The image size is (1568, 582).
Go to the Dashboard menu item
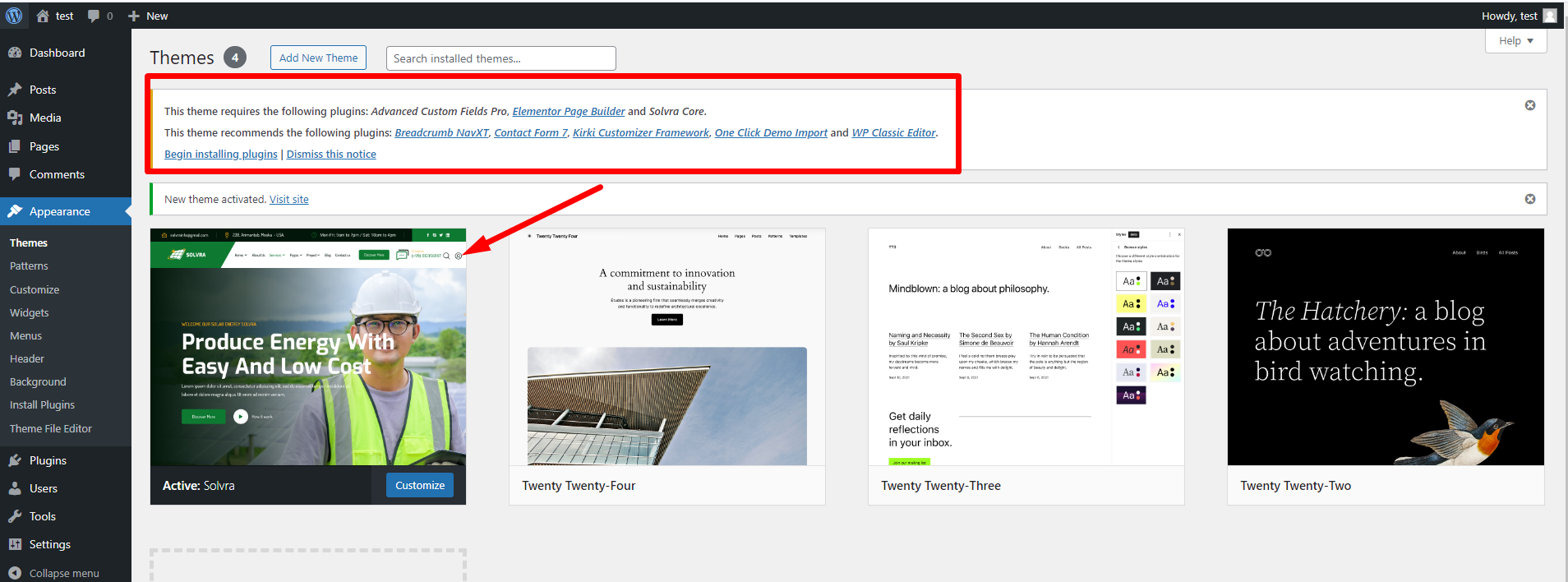click(x=57, y=53)
